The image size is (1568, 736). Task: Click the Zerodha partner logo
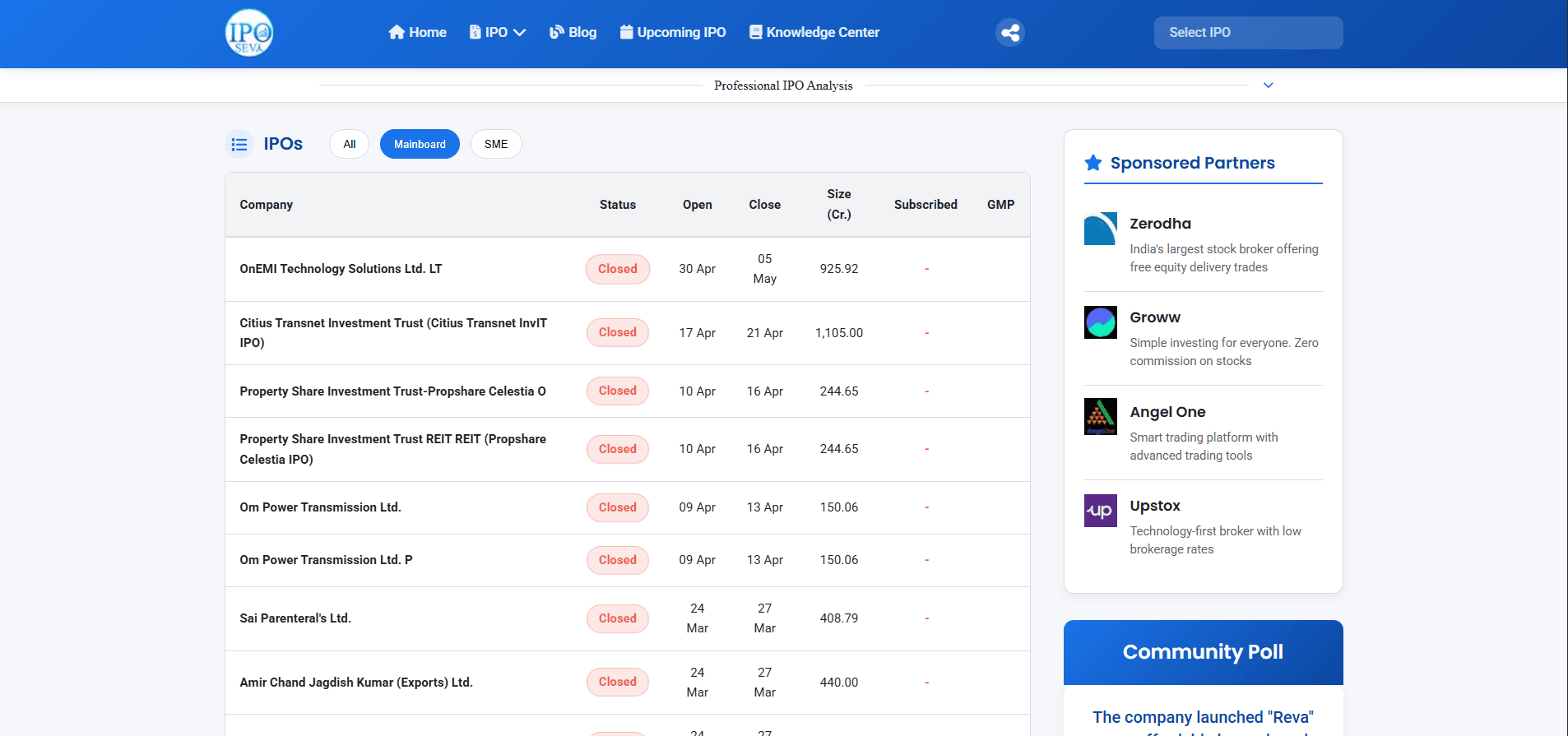click(x=1101, y=229)
